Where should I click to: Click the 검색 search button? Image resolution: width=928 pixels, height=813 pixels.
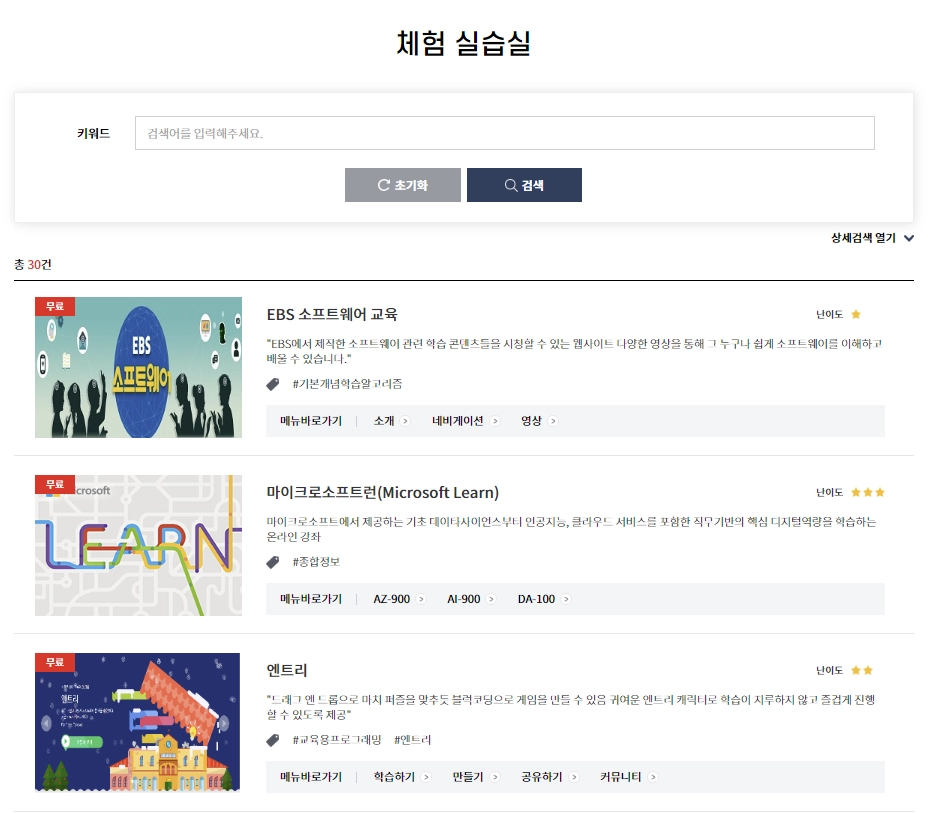524,185
